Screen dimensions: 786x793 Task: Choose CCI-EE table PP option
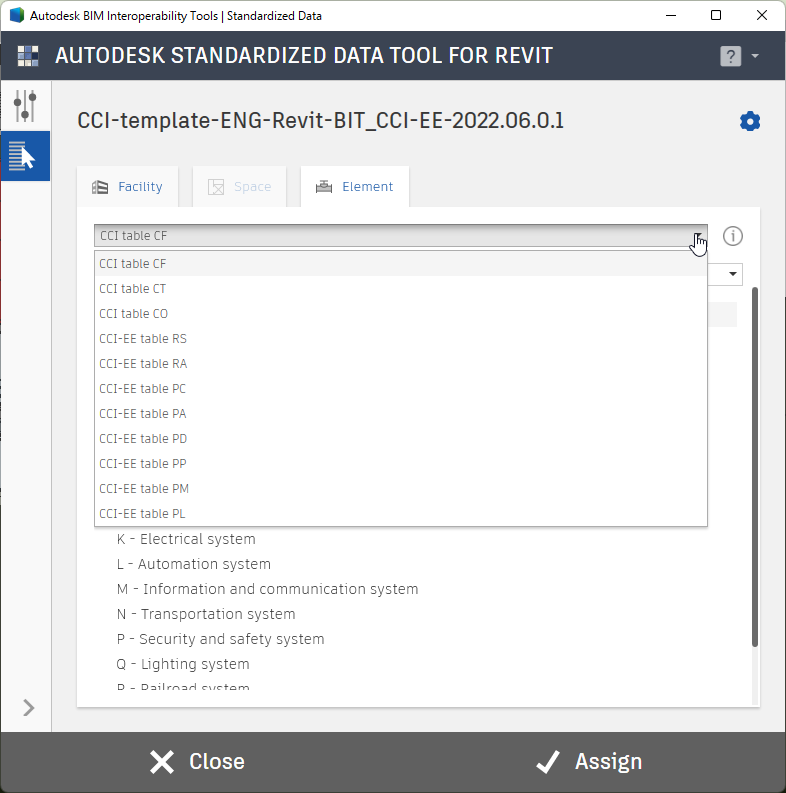pyautogui.click(x=401, y=464)
